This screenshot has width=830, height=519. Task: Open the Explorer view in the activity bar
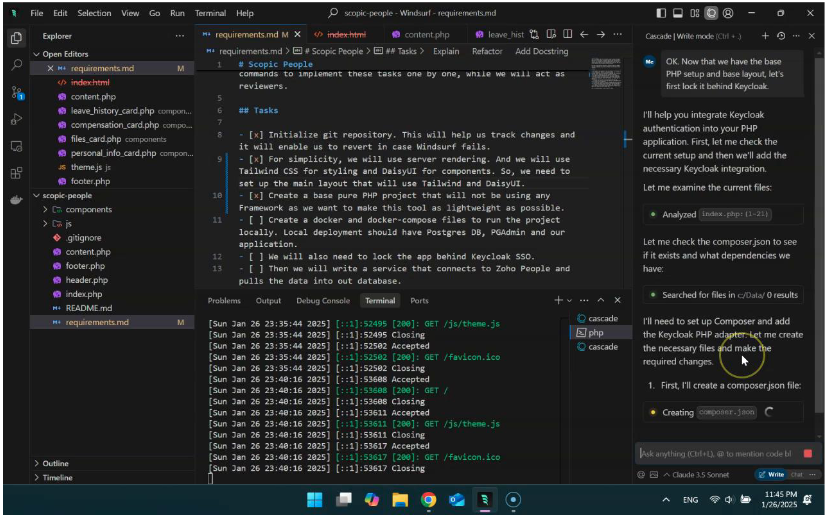point(16,38)
